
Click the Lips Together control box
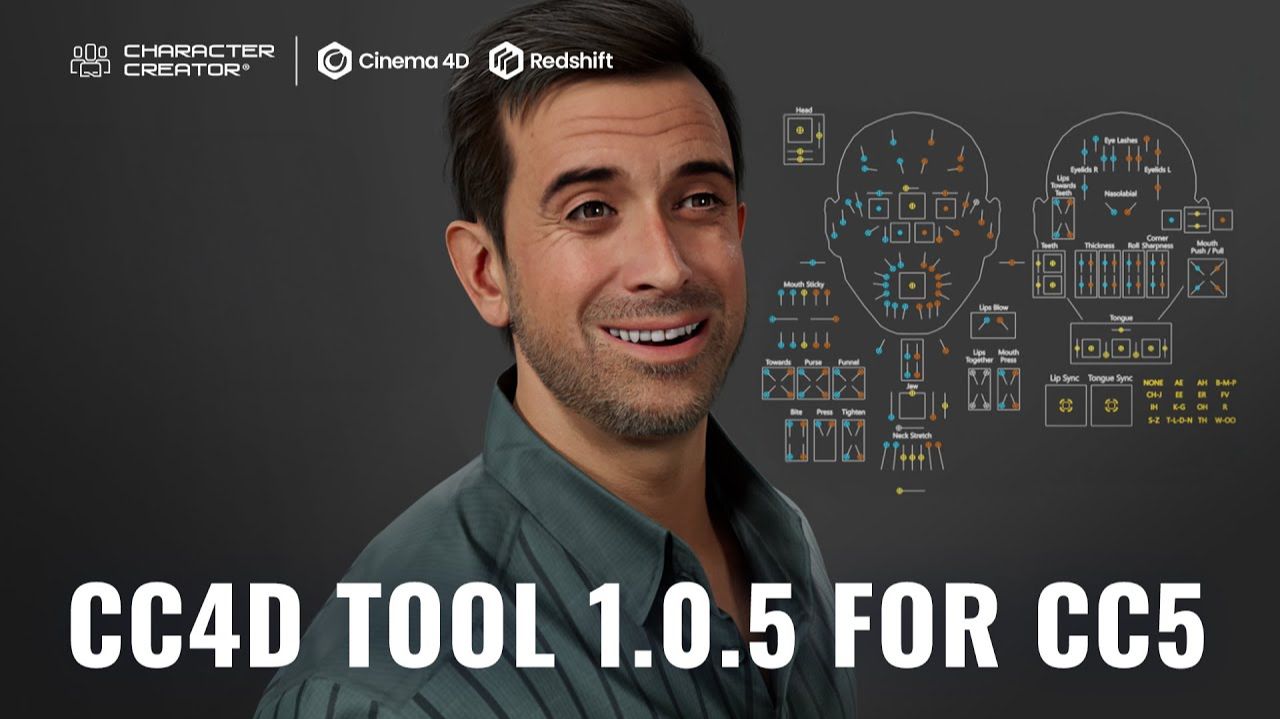(x=979, y=387)
